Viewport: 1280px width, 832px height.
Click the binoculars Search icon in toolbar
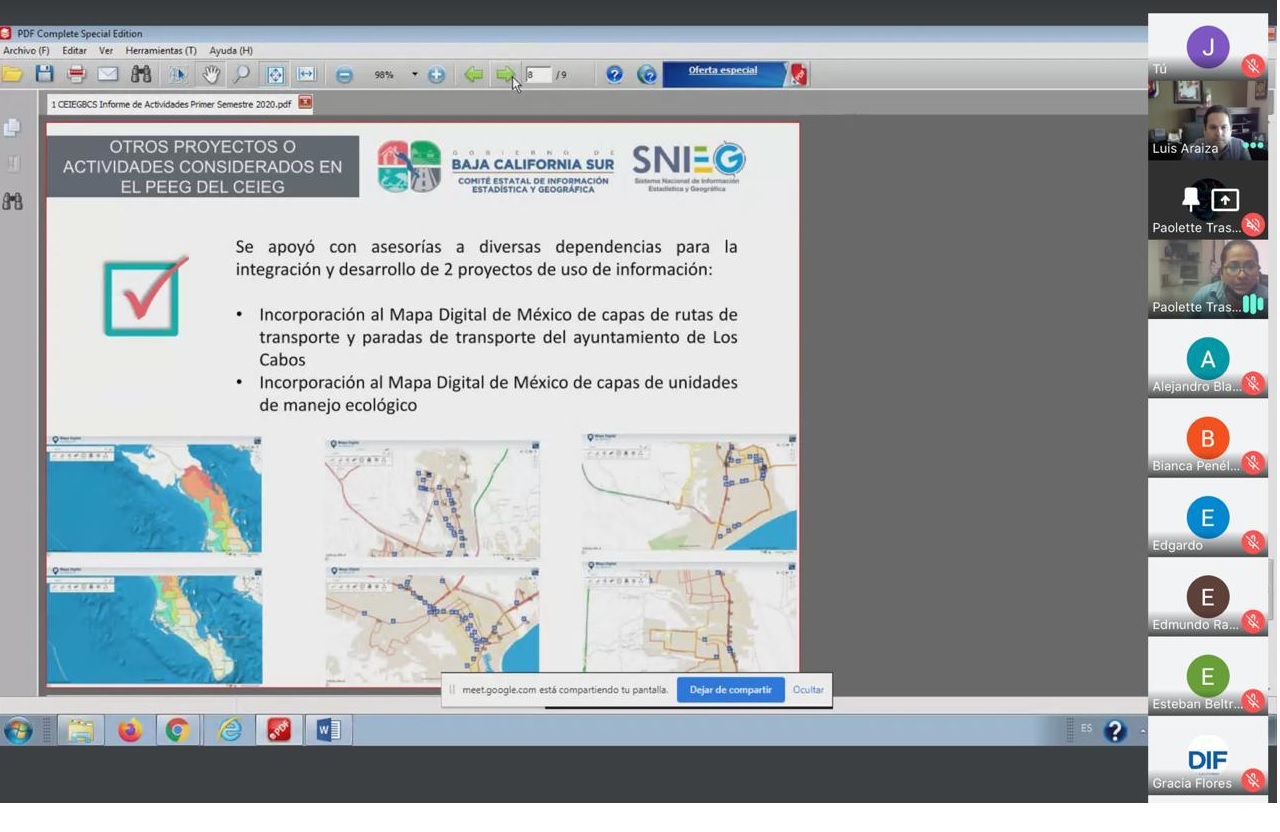(141, 74)
